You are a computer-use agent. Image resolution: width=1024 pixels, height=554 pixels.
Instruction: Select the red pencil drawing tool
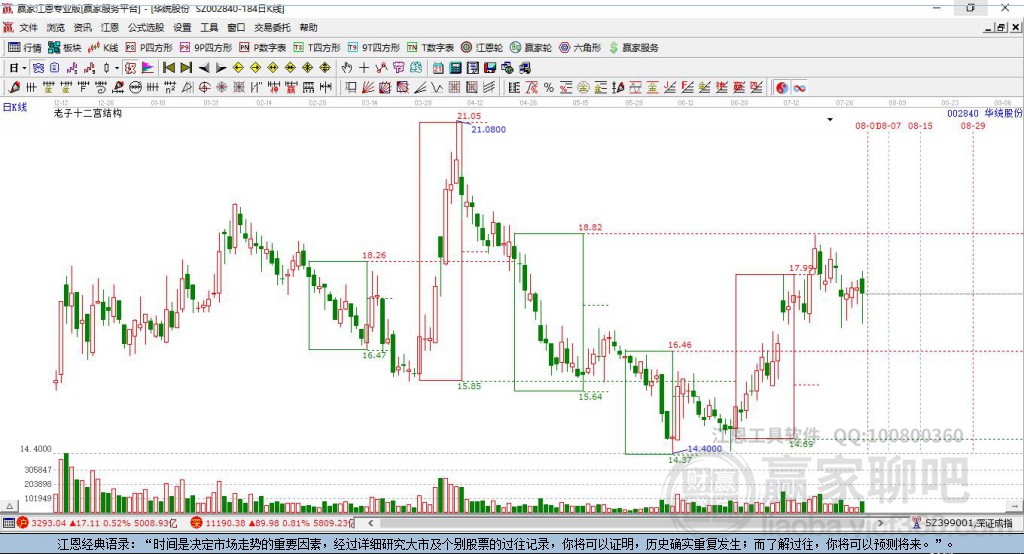click(x=14, y=88)
